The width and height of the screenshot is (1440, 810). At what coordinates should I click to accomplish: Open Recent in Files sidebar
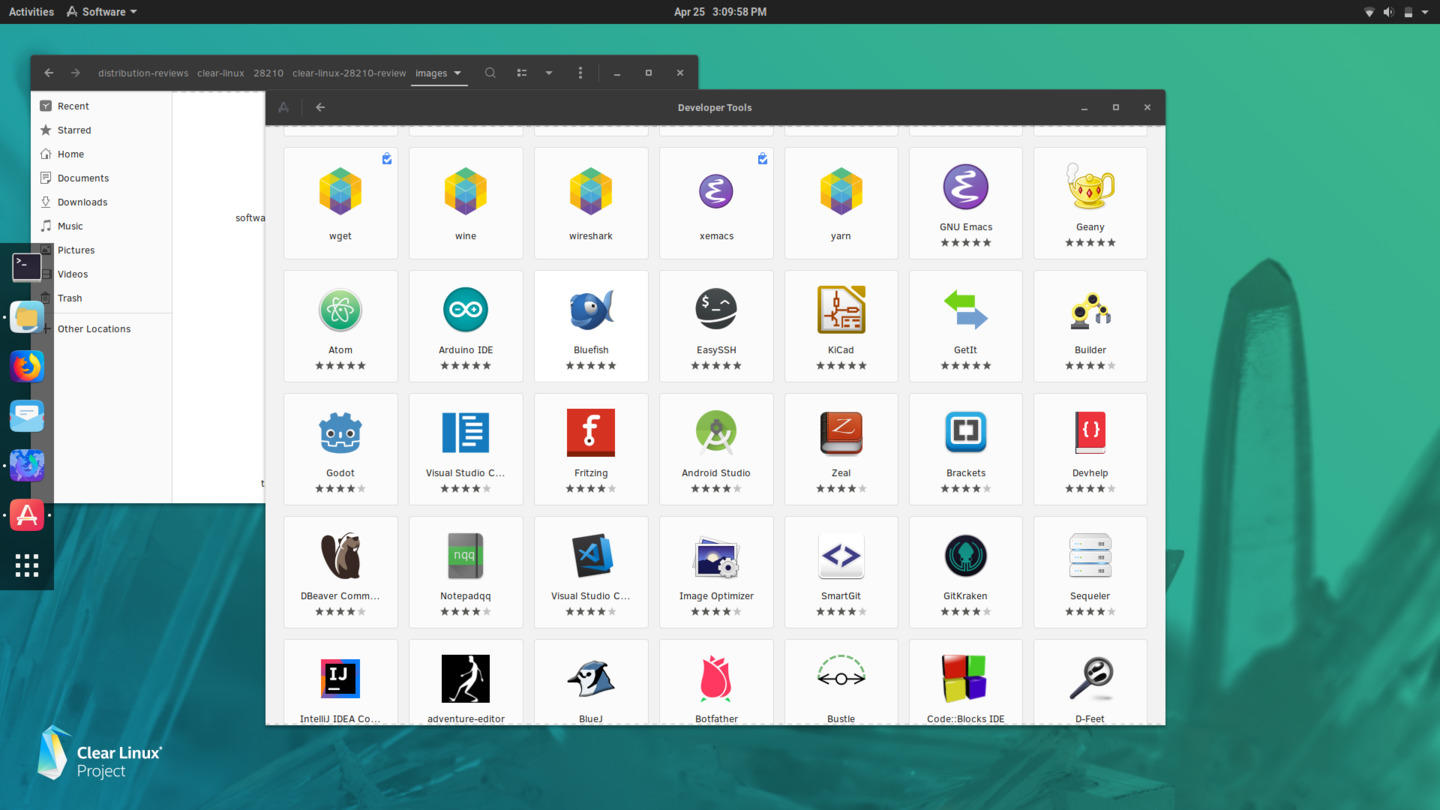pyautogui.click(x=101, y=106)
